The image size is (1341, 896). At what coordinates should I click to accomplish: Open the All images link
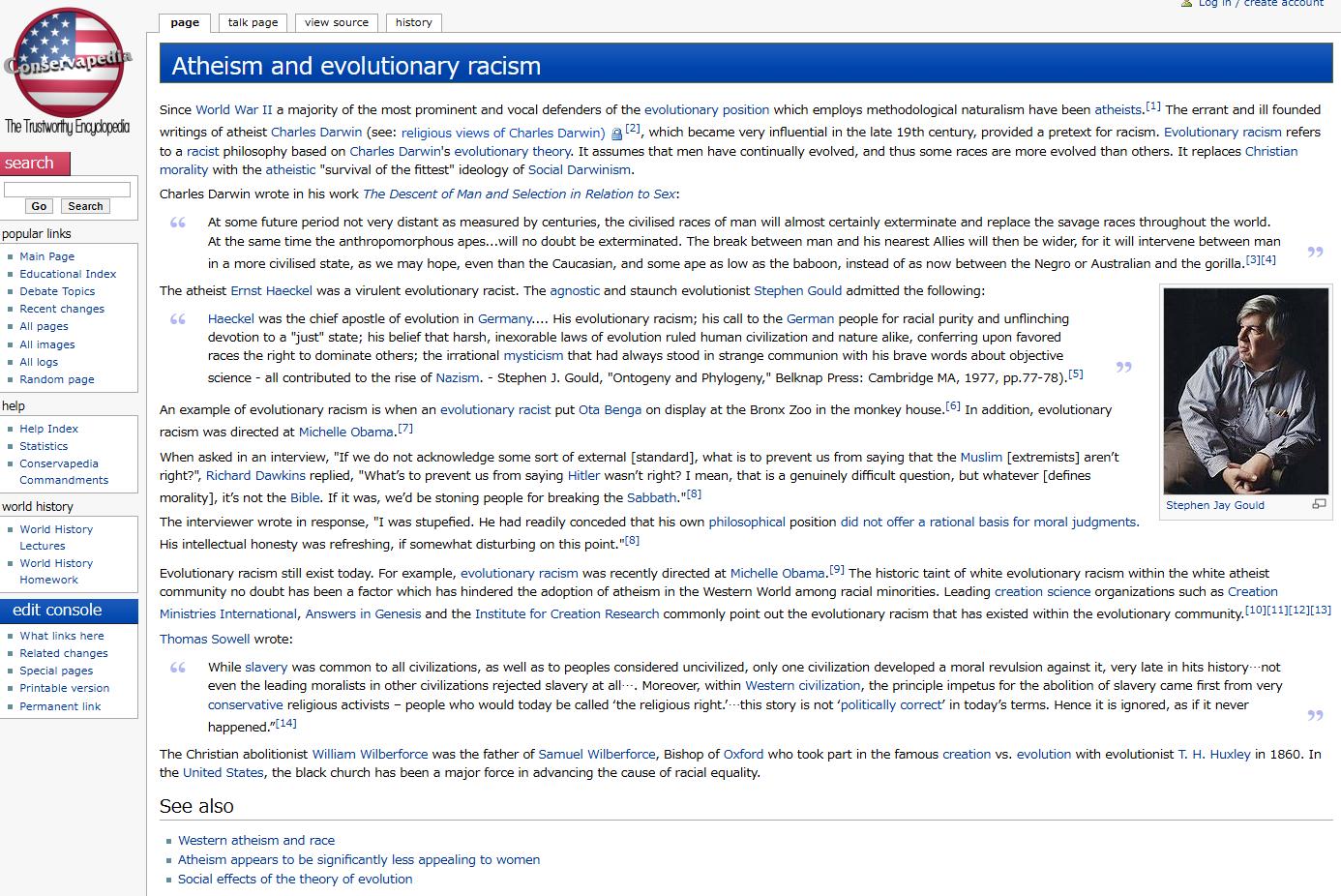pos(47,344)
